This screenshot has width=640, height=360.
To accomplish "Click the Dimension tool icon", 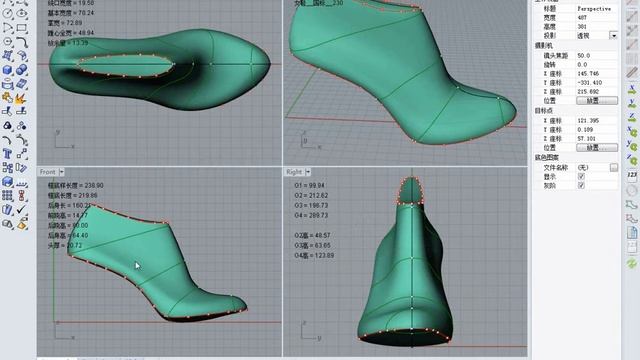I will point(22,182).
